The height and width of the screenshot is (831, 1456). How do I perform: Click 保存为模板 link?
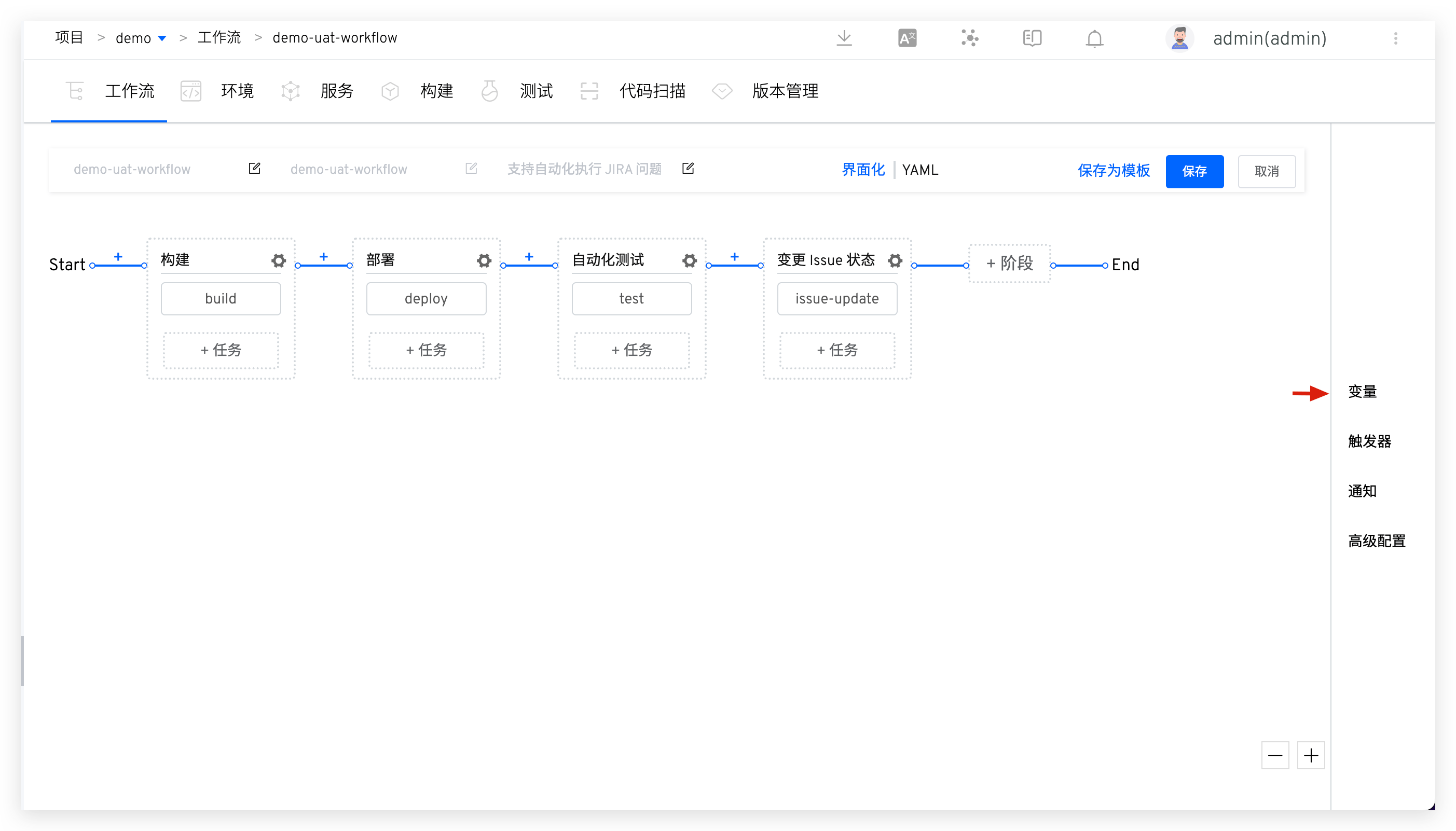coord(1113,171)
